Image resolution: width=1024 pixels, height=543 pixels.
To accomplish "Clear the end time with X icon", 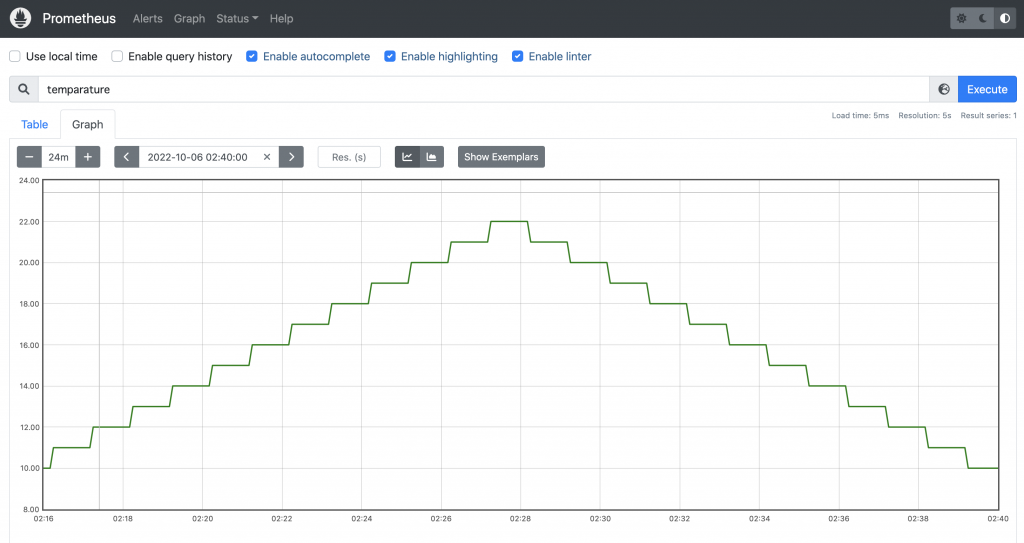I will pyautogui.click(x=267, y=157).
